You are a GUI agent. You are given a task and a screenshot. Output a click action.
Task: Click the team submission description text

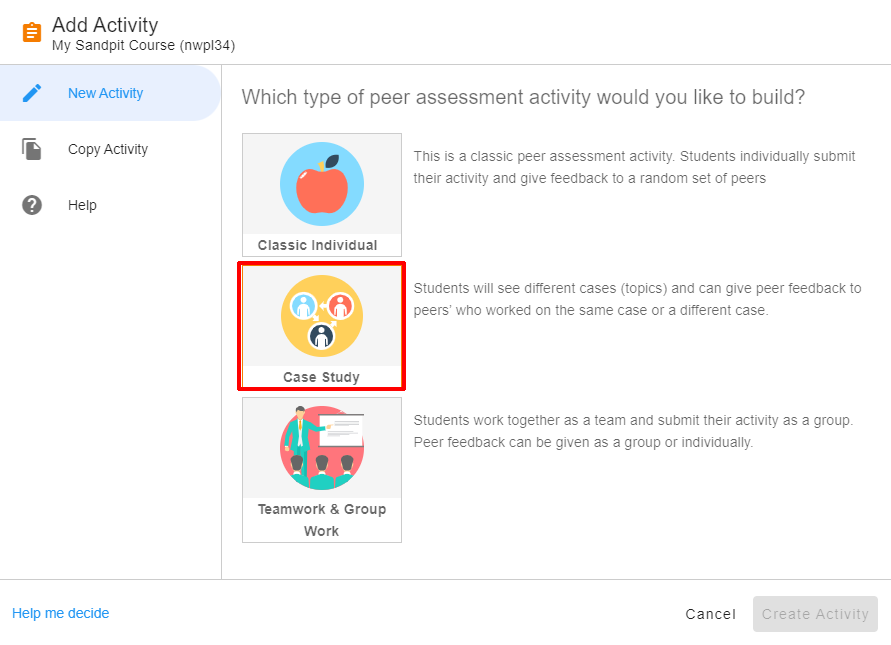[633, 431]
